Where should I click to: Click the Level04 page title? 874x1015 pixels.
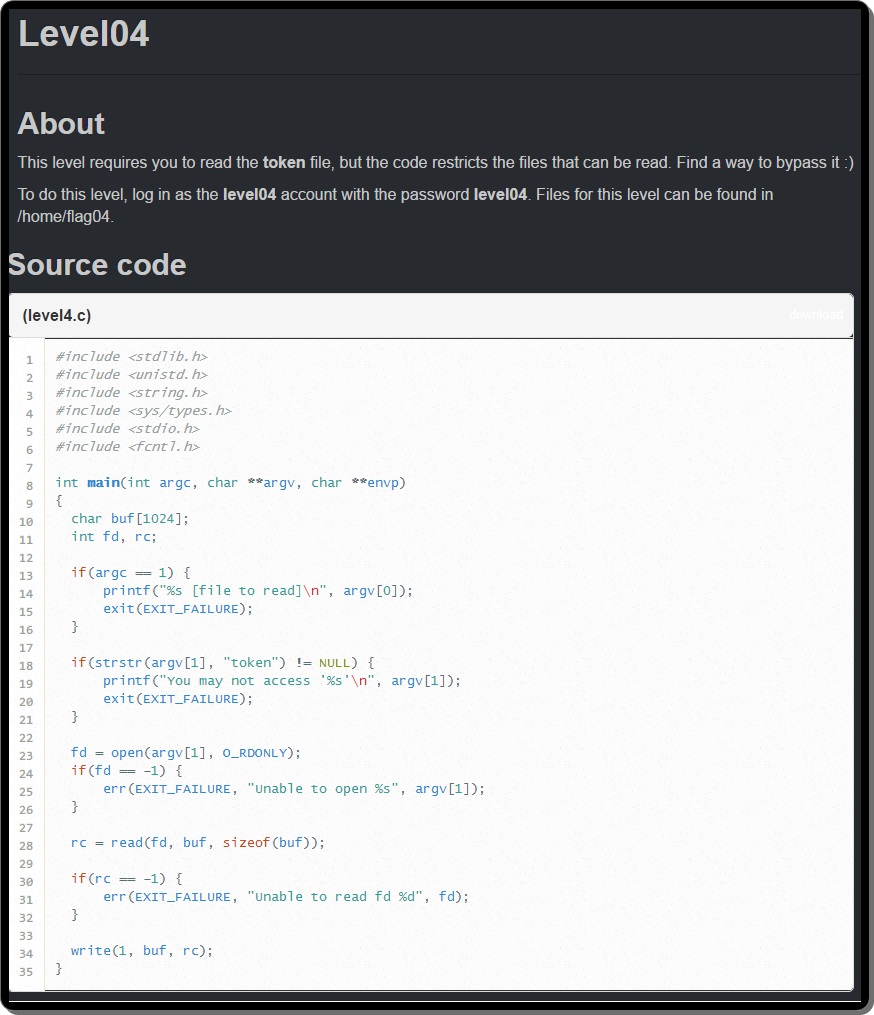pyautogui.click(x=84, y=34)
